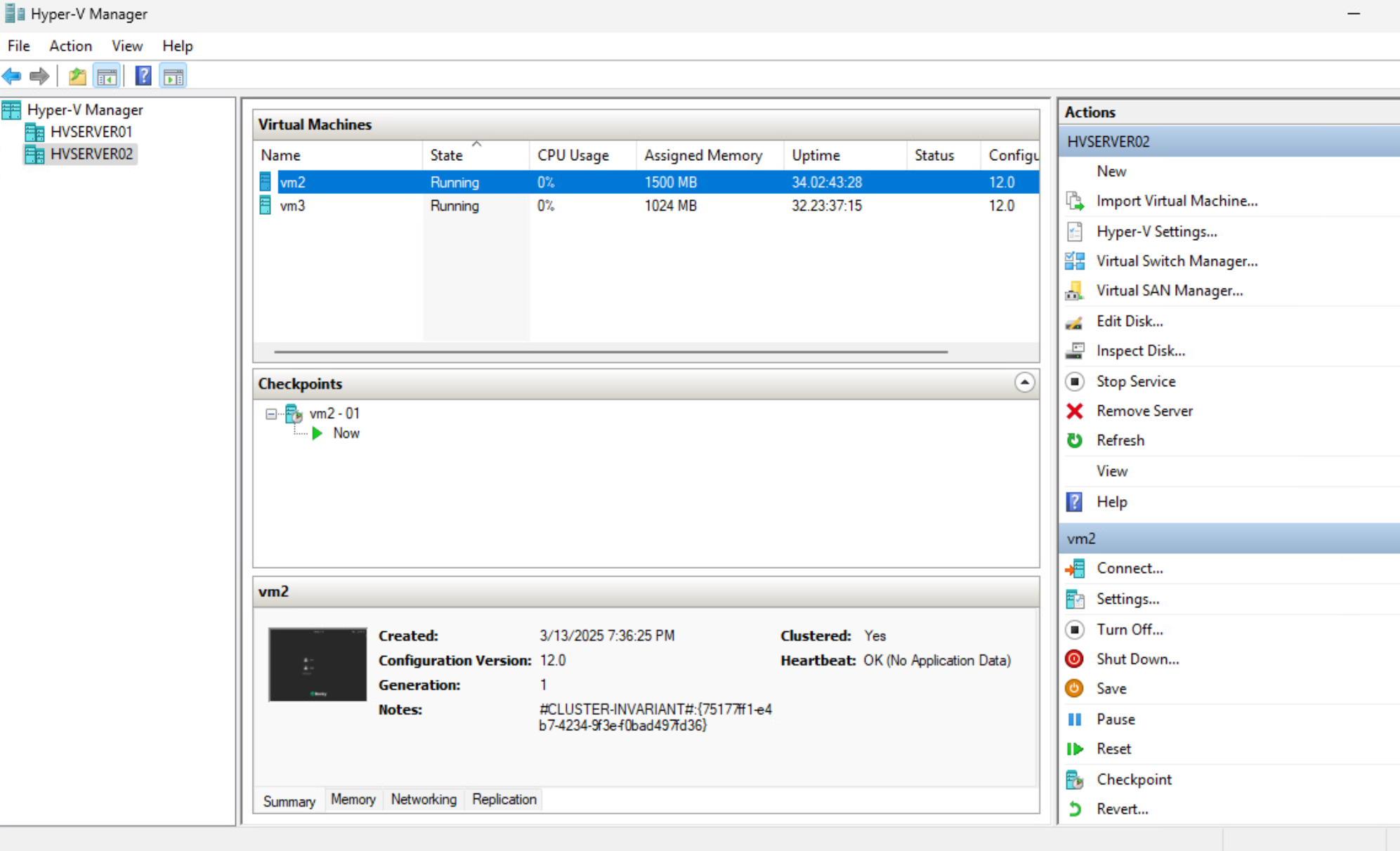Collapse the vm2 - 01 checkpoint tree node
Viewport: 1400px width, 851px height.
[x=271, y=414]
